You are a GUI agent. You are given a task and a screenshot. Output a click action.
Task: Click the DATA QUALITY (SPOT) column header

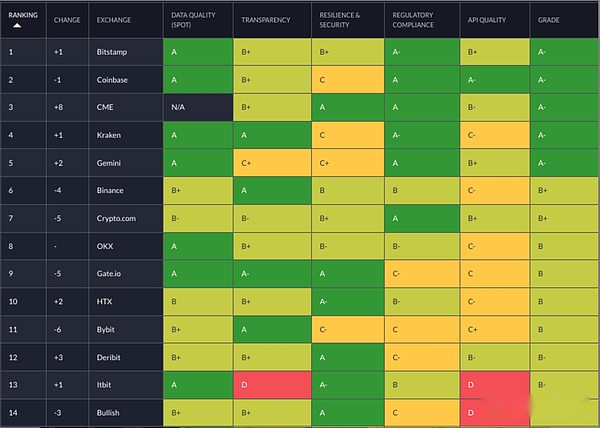point(193,20)
